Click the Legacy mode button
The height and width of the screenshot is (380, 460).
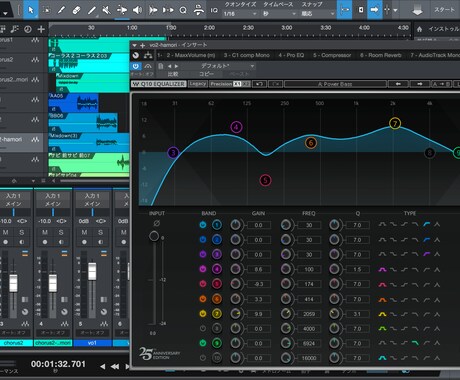pos(198,84)
